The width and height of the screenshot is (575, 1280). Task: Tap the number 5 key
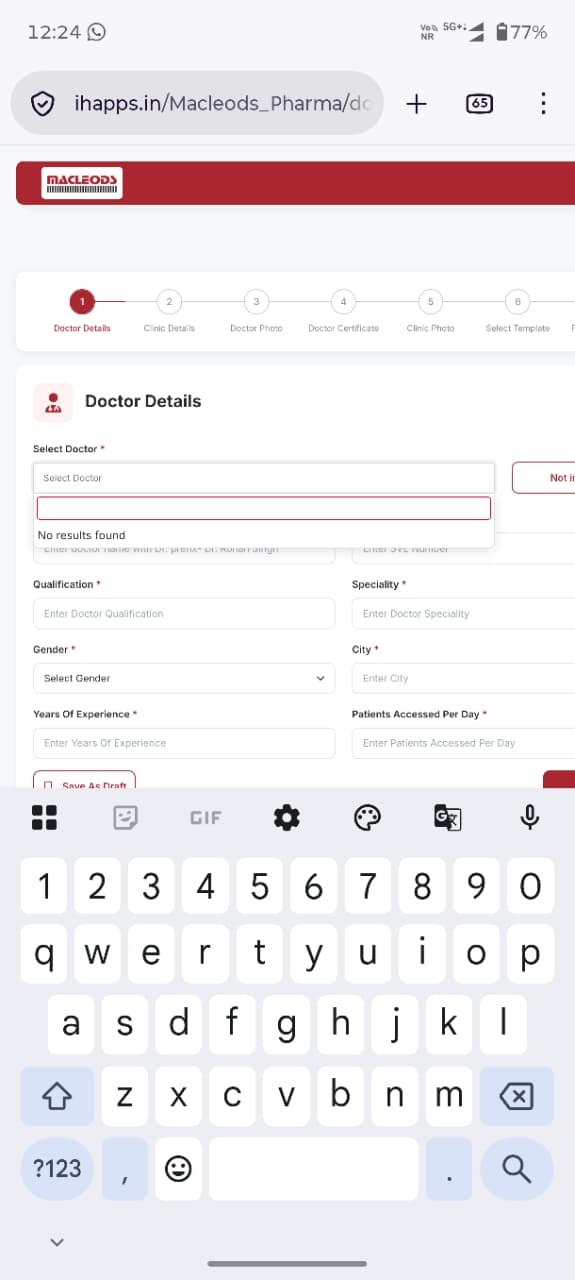point(260,886)
